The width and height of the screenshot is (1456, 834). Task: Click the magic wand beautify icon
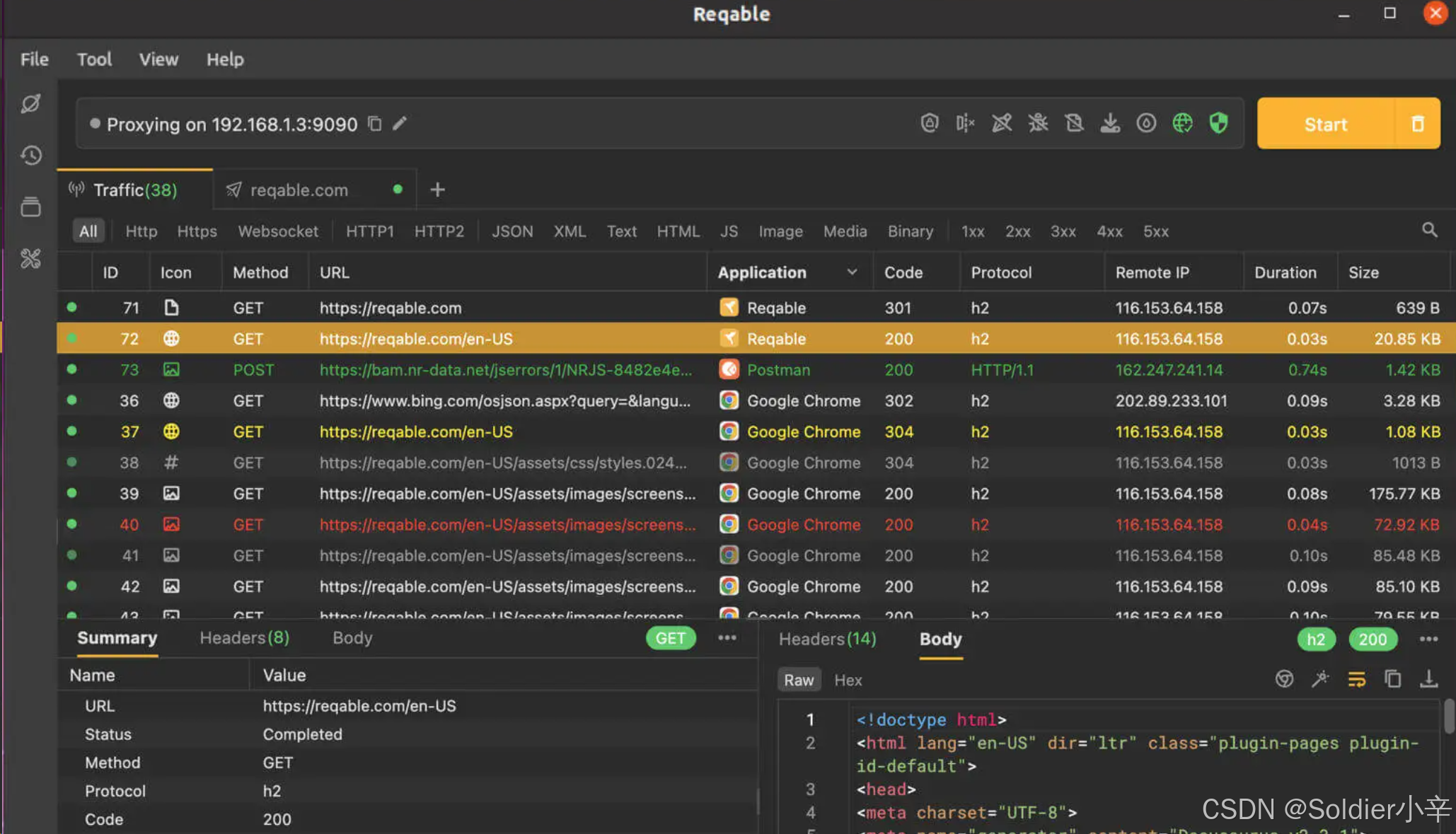click(1320, 679)
